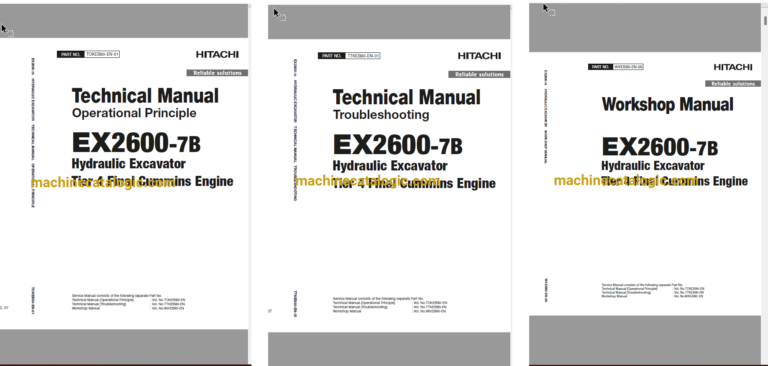The height and width of the screenshot is (366, 768).
Task: Click the Hitachi logo on Troubleshooting cover
Action: 480,56
